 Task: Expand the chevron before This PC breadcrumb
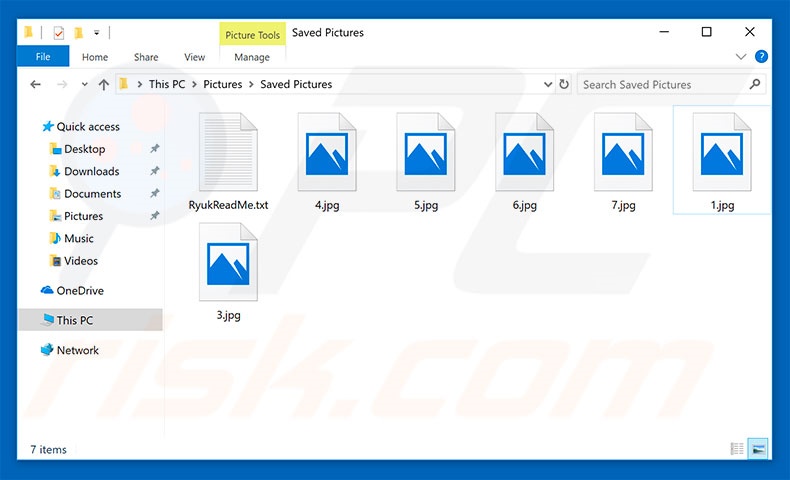pyautogui.click(x=140, y=84)
